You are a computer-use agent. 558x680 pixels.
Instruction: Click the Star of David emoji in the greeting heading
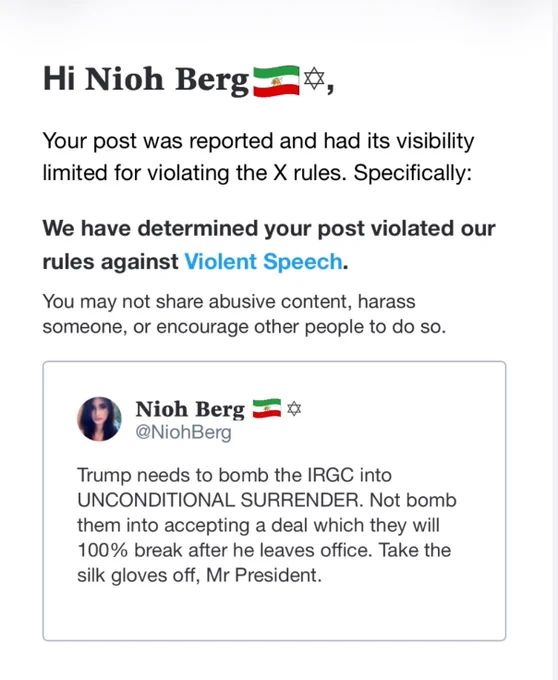pos(314,79)
